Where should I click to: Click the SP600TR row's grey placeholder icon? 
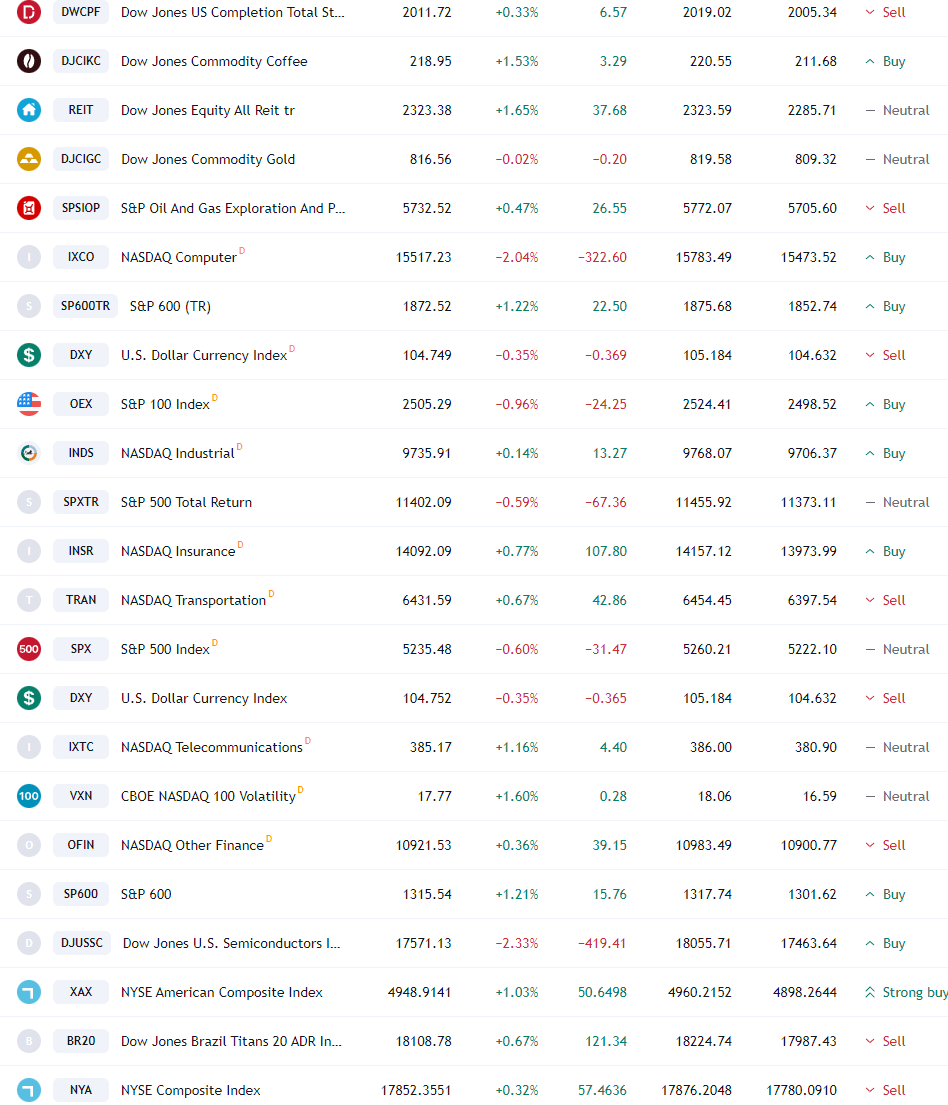point(29,306)
